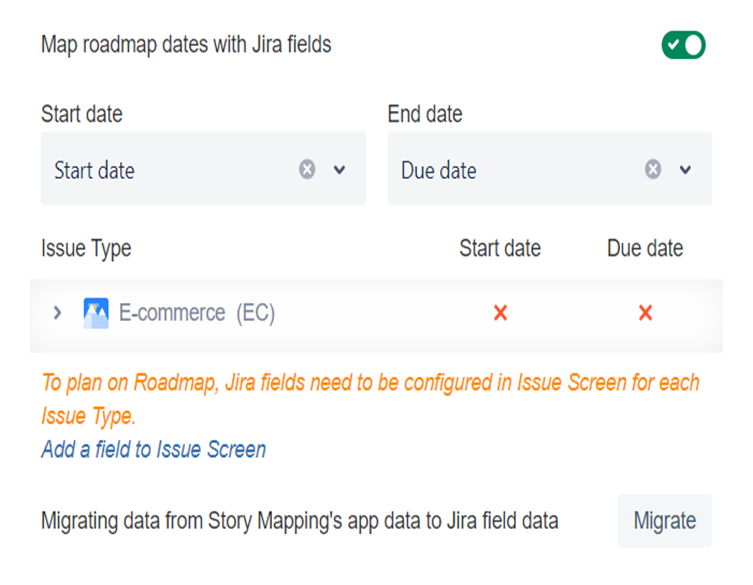Click the Due date table column header
Screen dimensions: 753x585
coord(645,248)
